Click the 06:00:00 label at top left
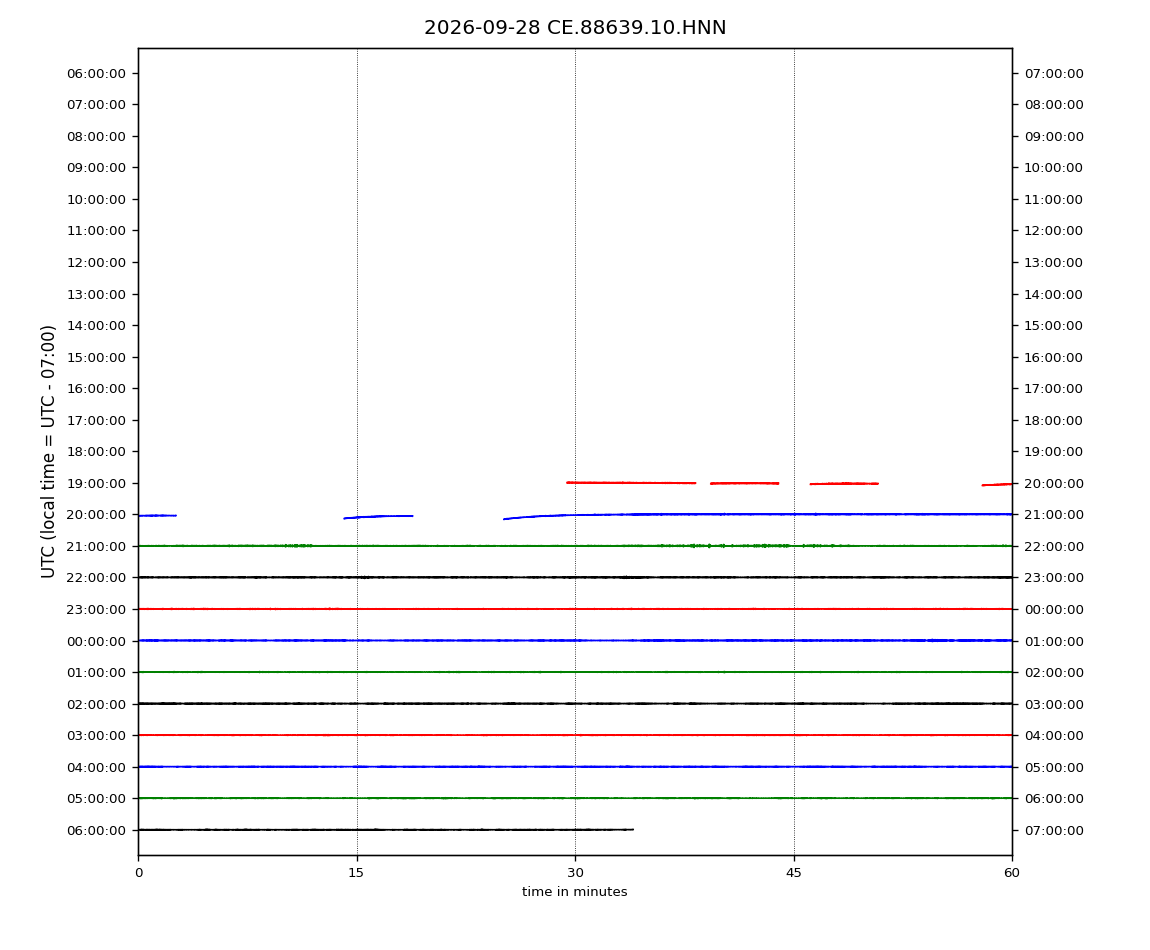Screen dimensions: 1150x950 click(97, 74)
